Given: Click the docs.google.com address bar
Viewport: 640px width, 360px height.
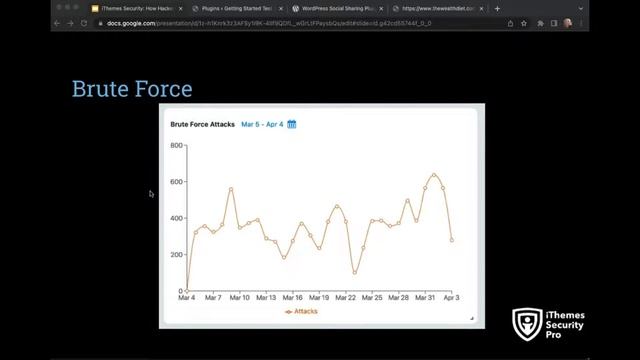Looking at the screenshot, I should (269, 24).
